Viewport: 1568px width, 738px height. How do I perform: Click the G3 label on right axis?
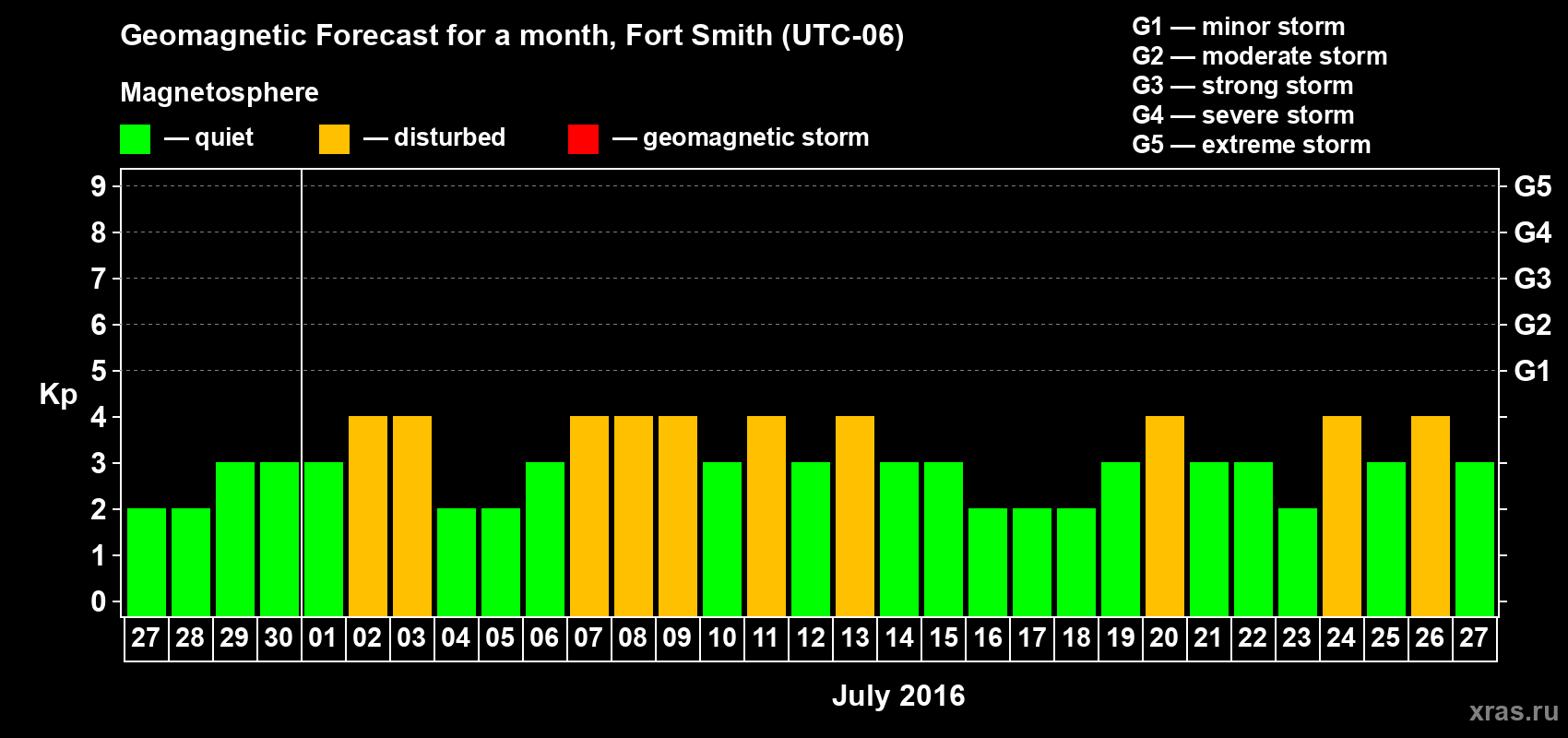point(1532,279)
